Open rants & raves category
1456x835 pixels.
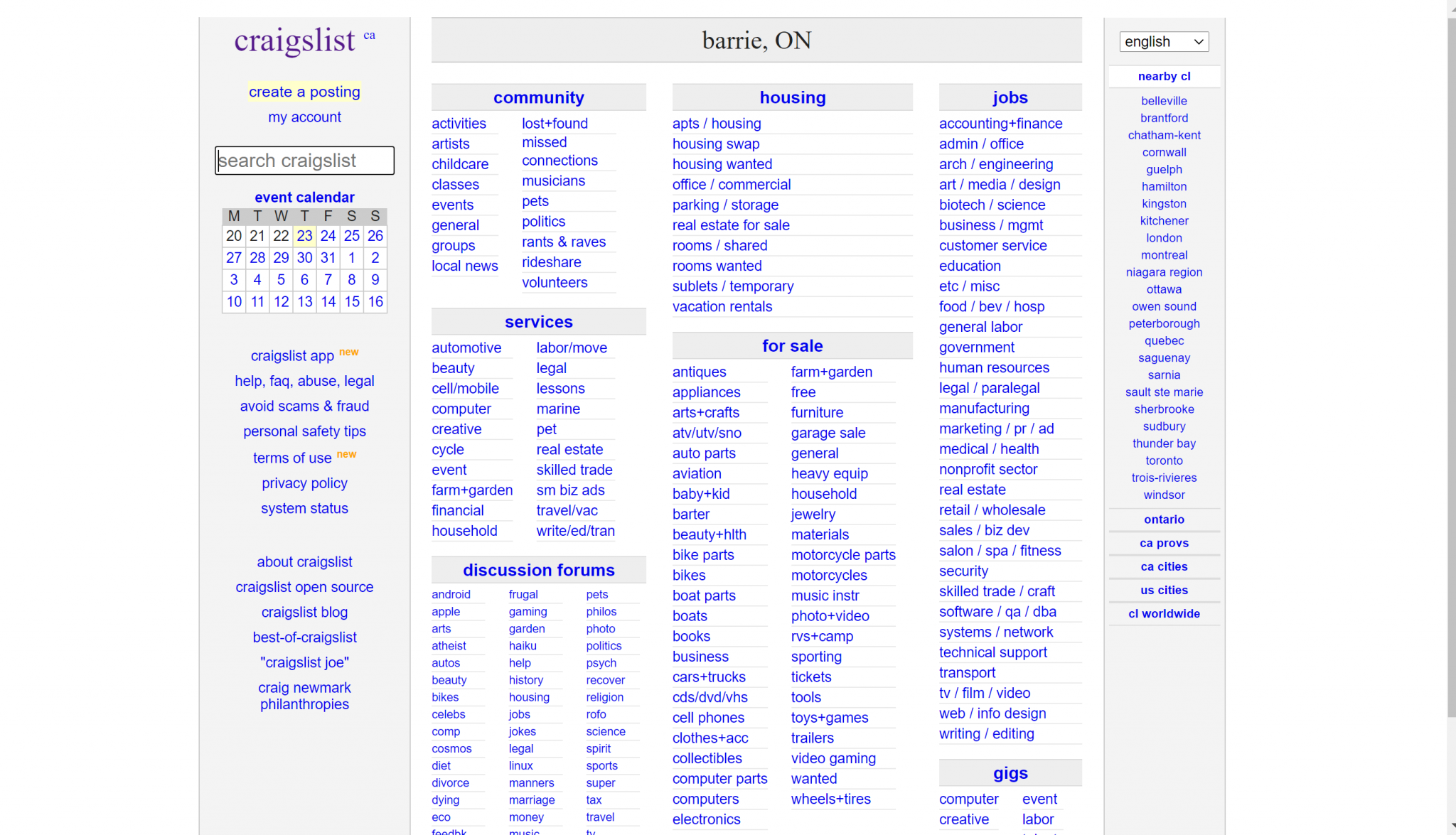pyautogui.click(x=564, y=242)
